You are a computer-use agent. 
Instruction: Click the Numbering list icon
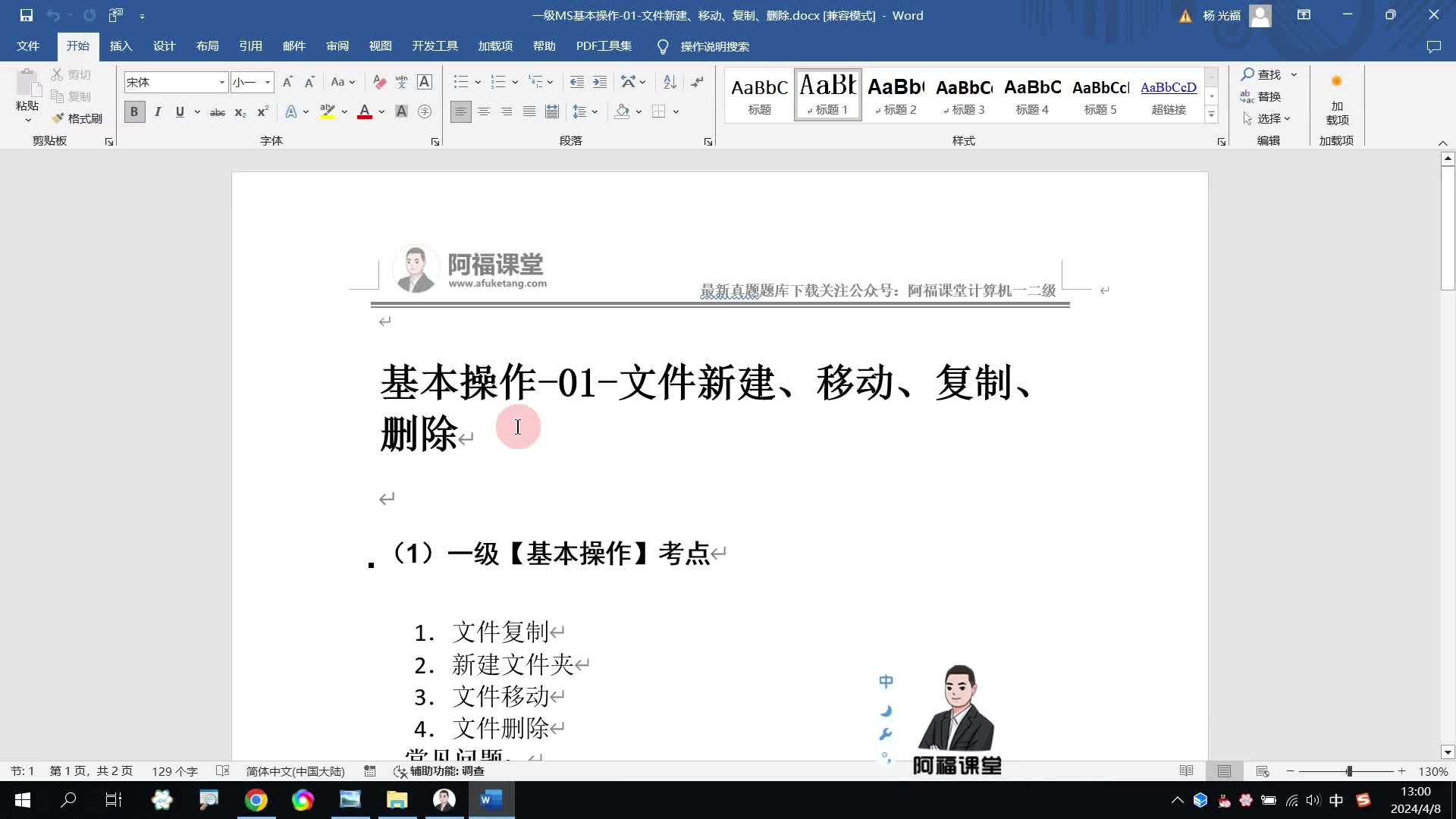coord(498,82)
